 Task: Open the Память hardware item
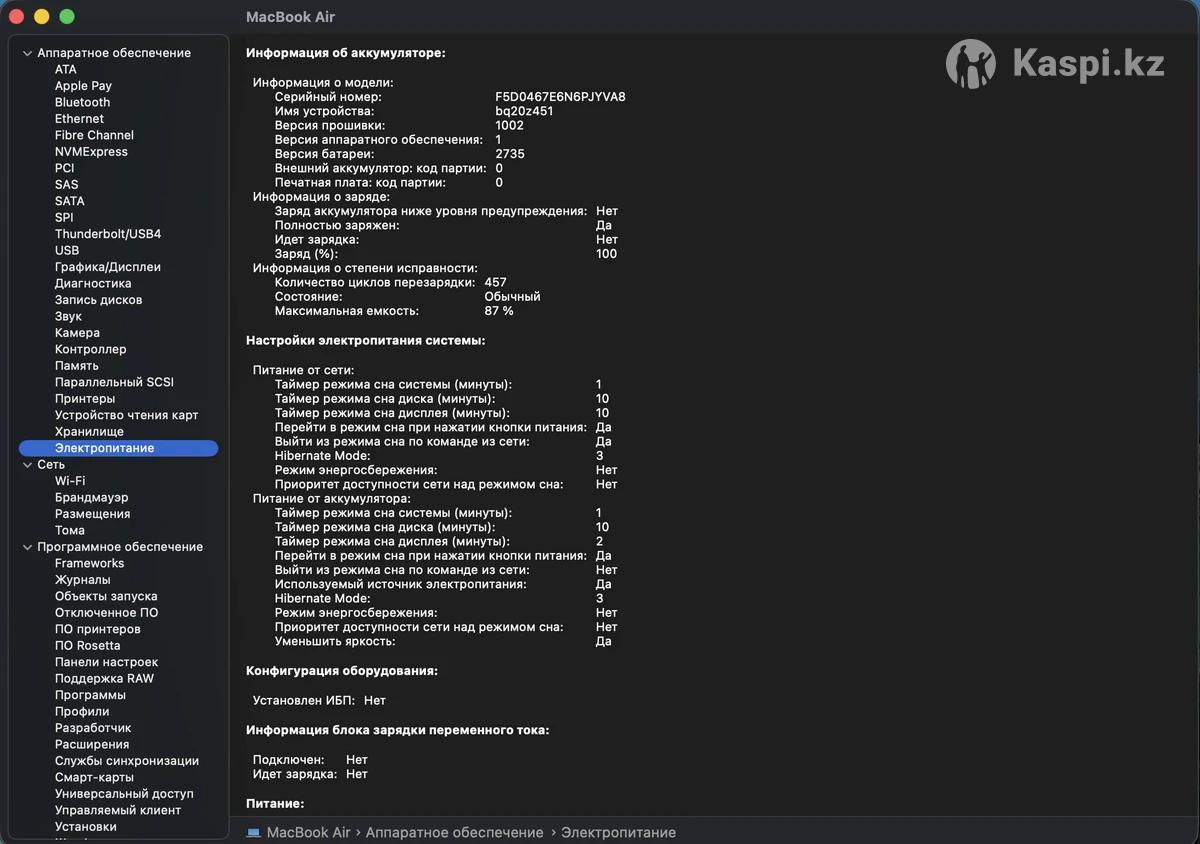point(76,366)
